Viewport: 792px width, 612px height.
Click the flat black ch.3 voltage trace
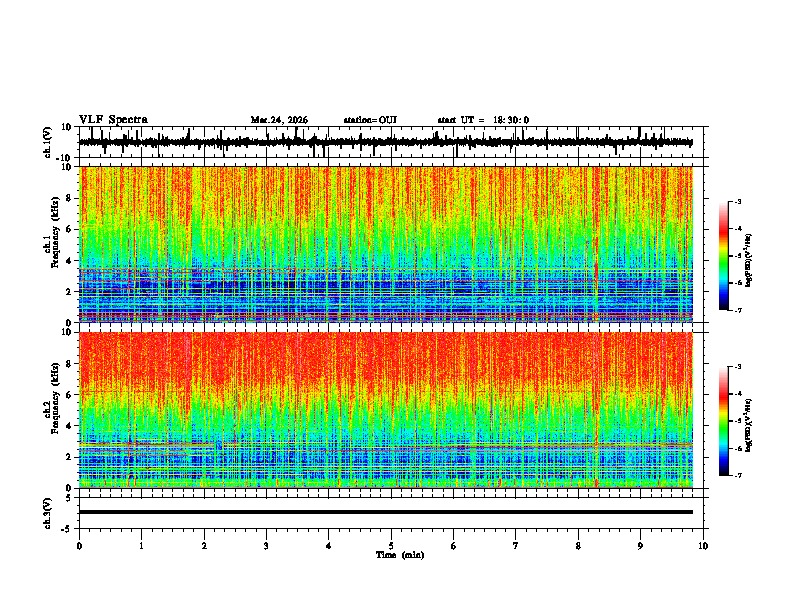click(x=385, y=512)
